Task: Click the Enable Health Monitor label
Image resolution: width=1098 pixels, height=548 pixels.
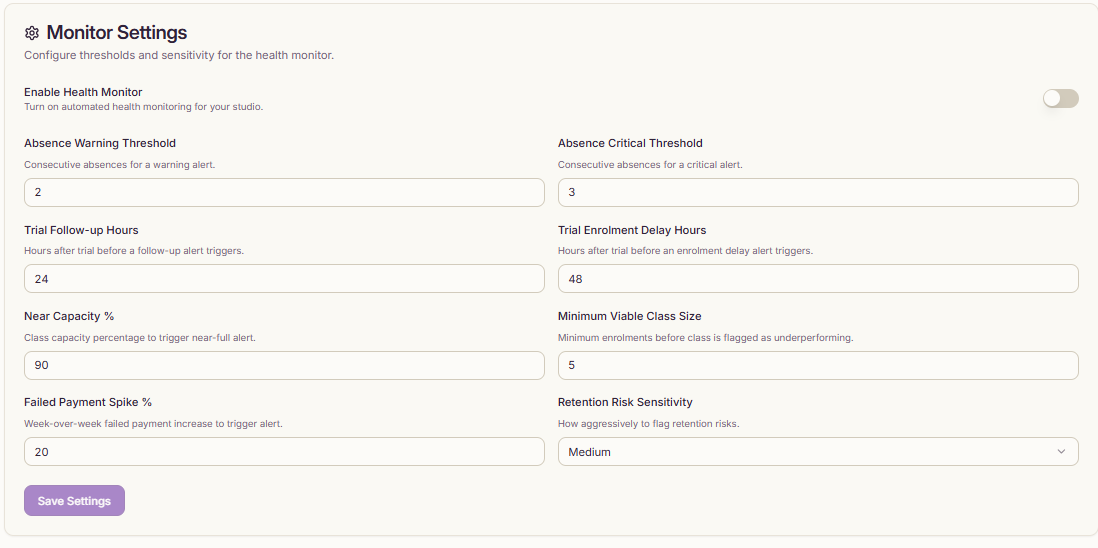Action: (x=83, y=92)
